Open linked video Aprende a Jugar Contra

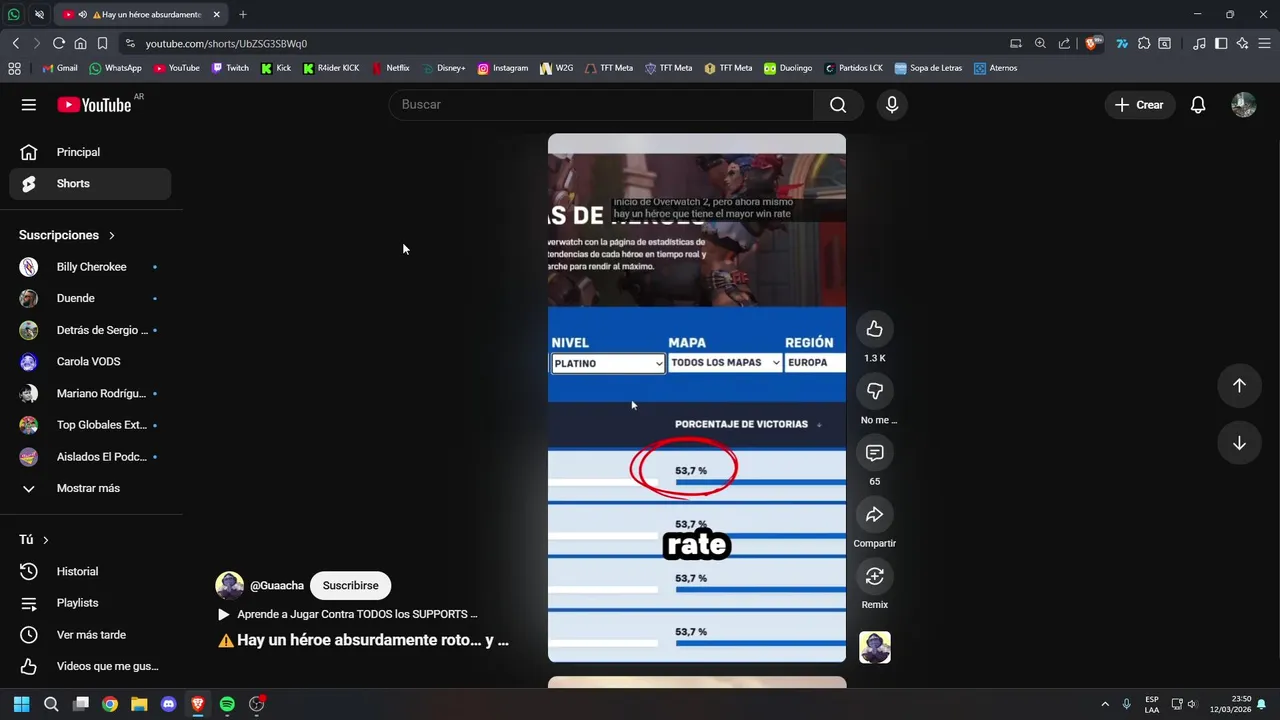pos(348,614)
